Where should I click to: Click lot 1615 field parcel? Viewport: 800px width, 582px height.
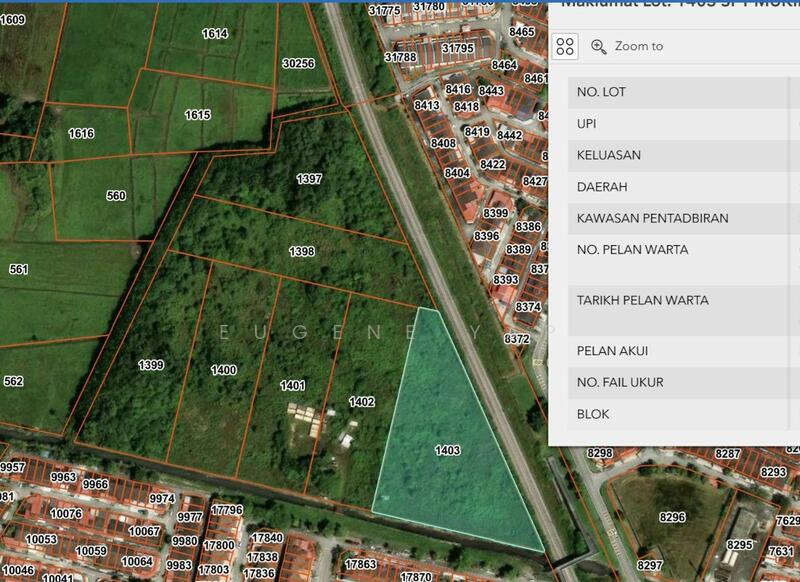click(x=197, y=115)
